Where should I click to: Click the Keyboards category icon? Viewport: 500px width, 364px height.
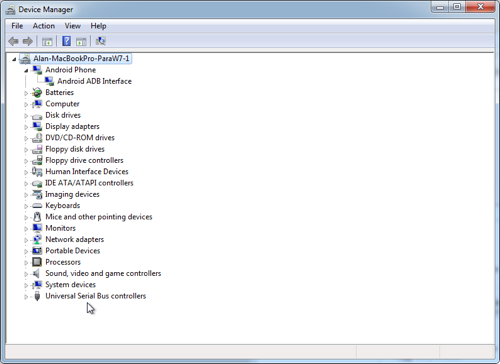[x=37, y=206]
